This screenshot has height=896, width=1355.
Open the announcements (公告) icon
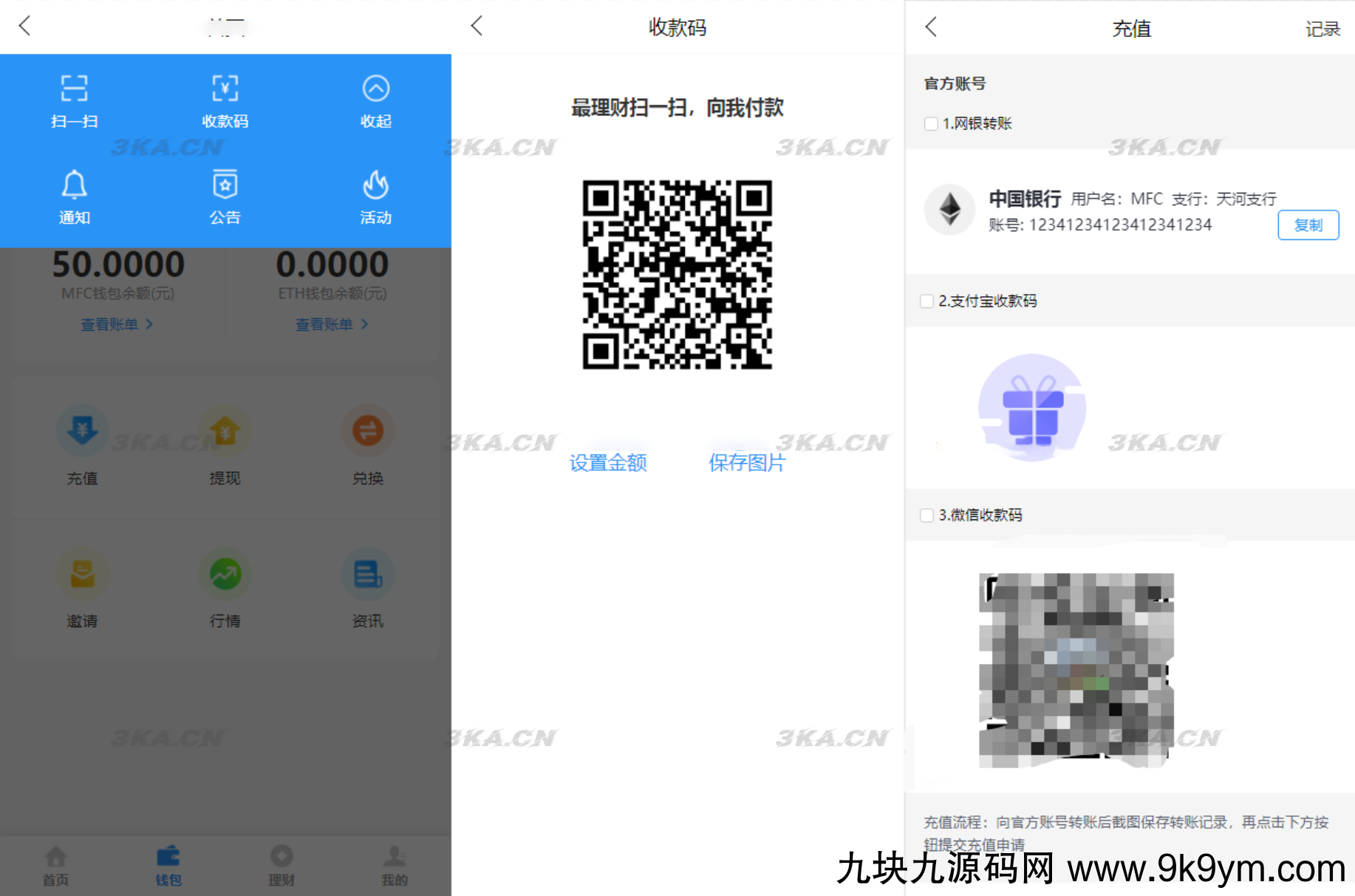tap(225, 185)
